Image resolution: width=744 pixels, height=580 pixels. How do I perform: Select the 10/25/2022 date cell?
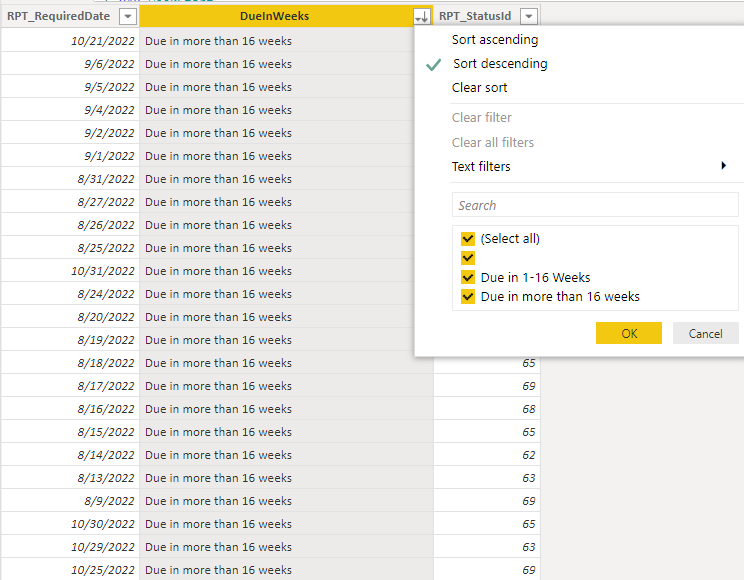coord(70,570)
